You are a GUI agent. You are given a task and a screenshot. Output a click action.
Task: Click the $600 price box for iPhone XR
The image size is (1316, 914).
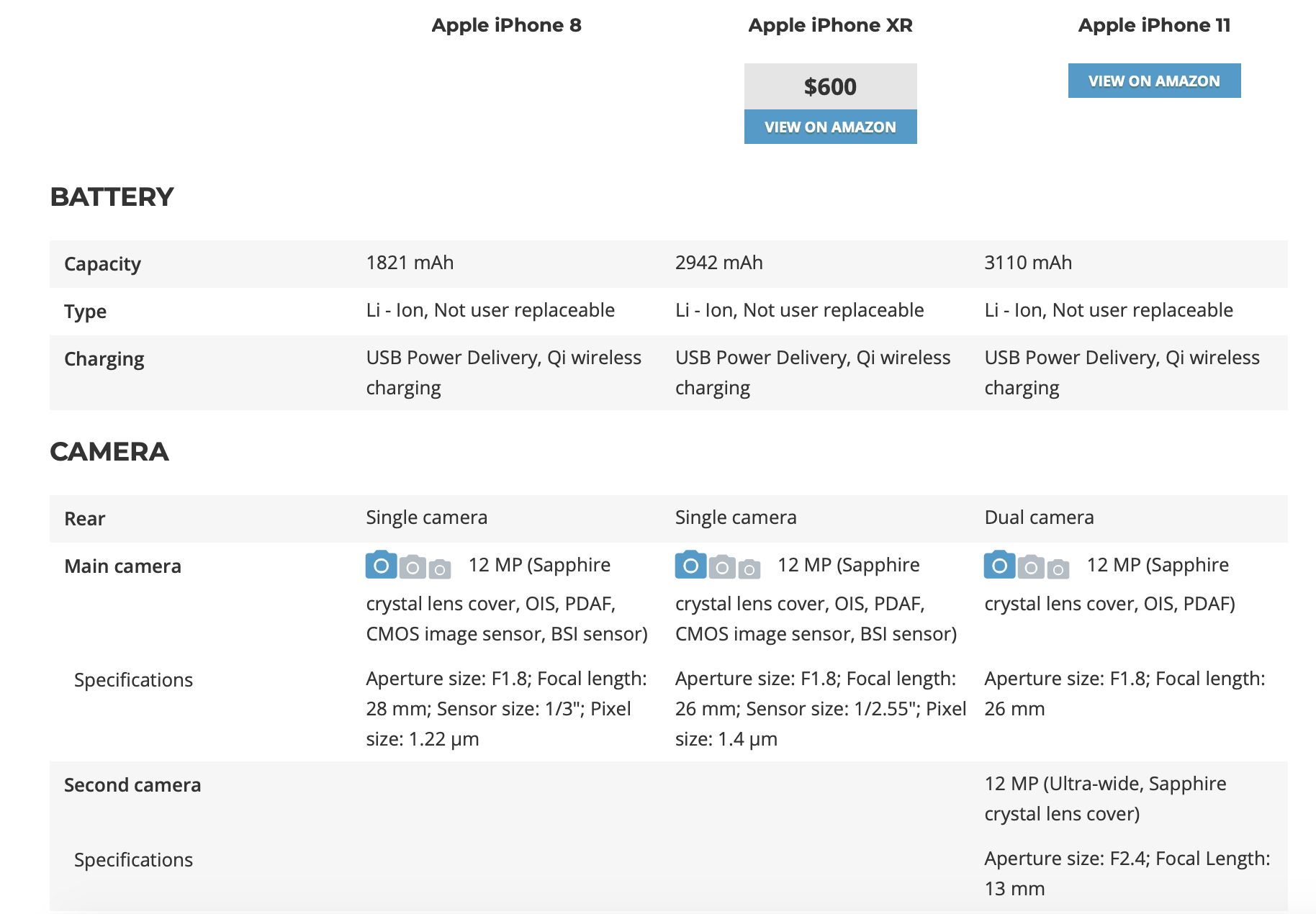tap(830, 86)
